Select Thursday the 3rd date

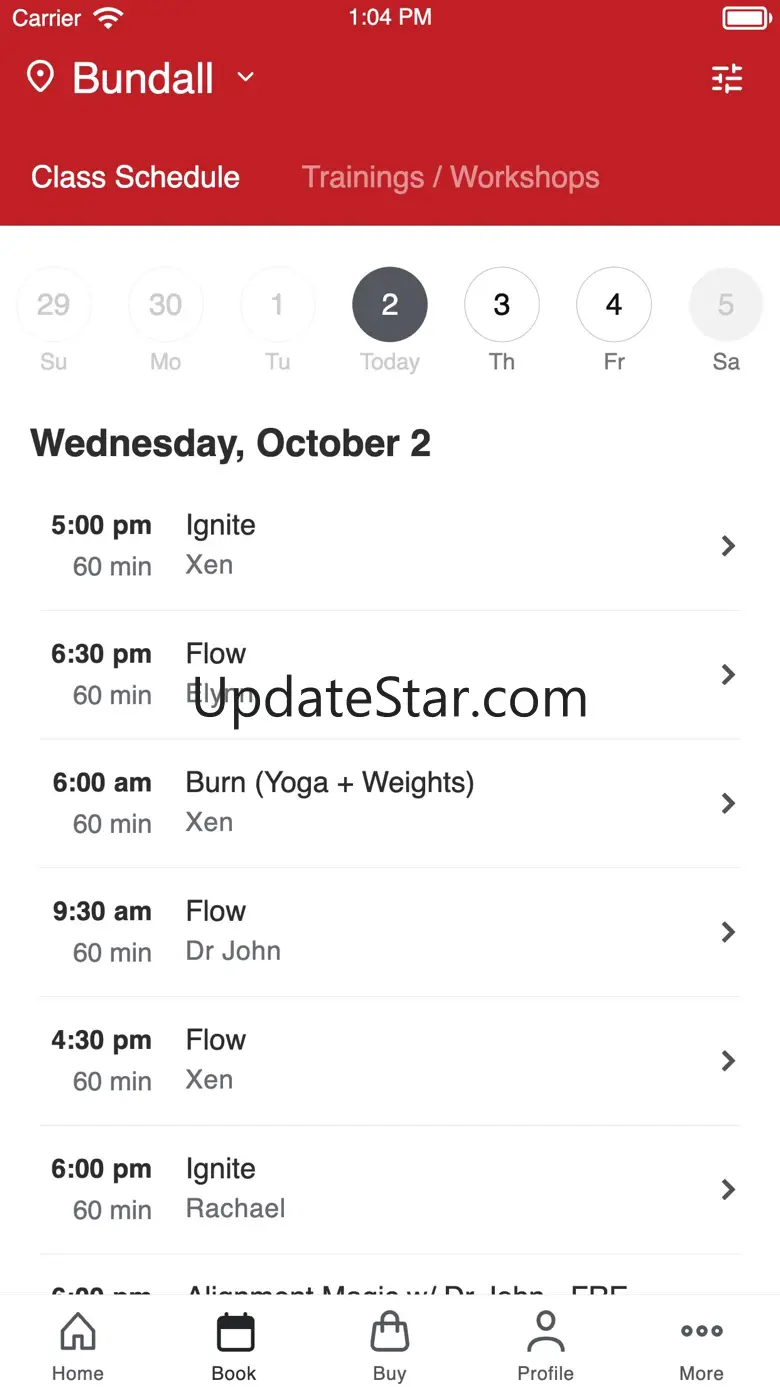tap(502, 305)
